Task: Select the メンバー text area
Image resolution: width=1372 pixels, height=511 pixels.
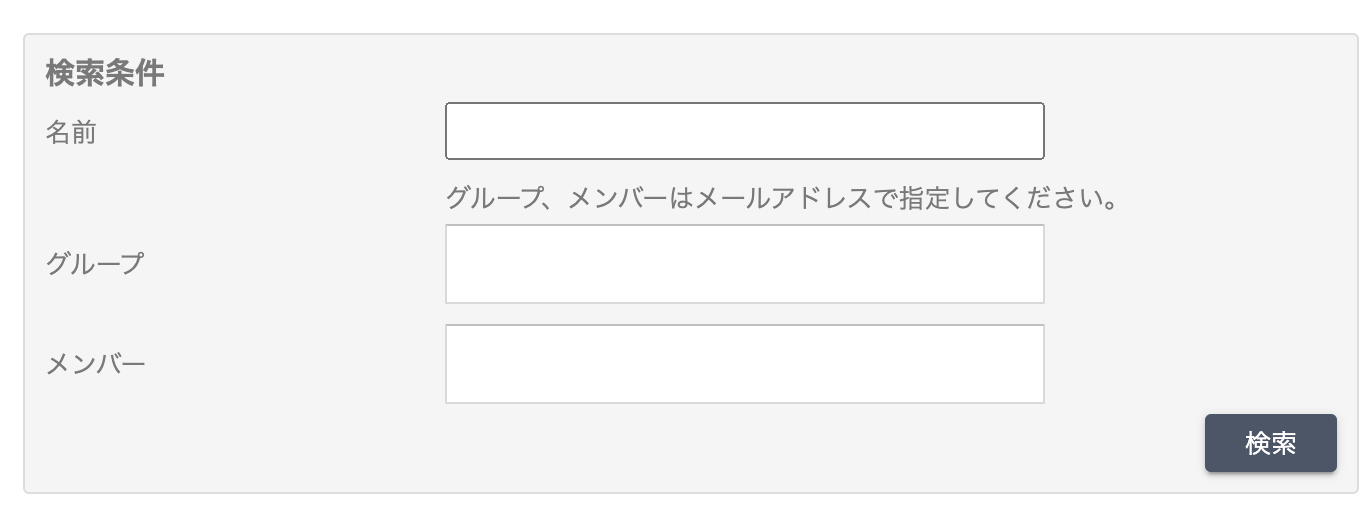Action: tap(745, 364)
